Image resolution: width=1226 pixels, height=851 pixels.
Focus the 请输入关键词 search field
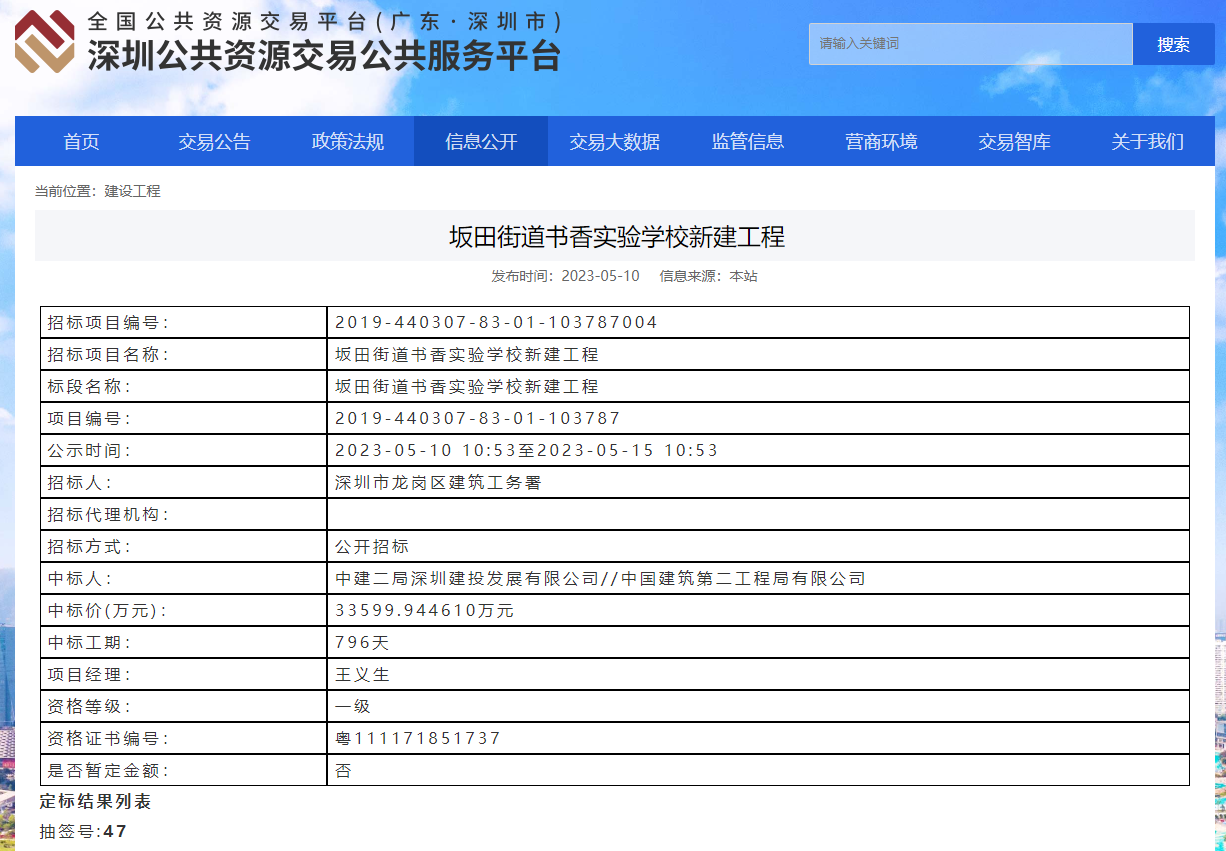970,44
